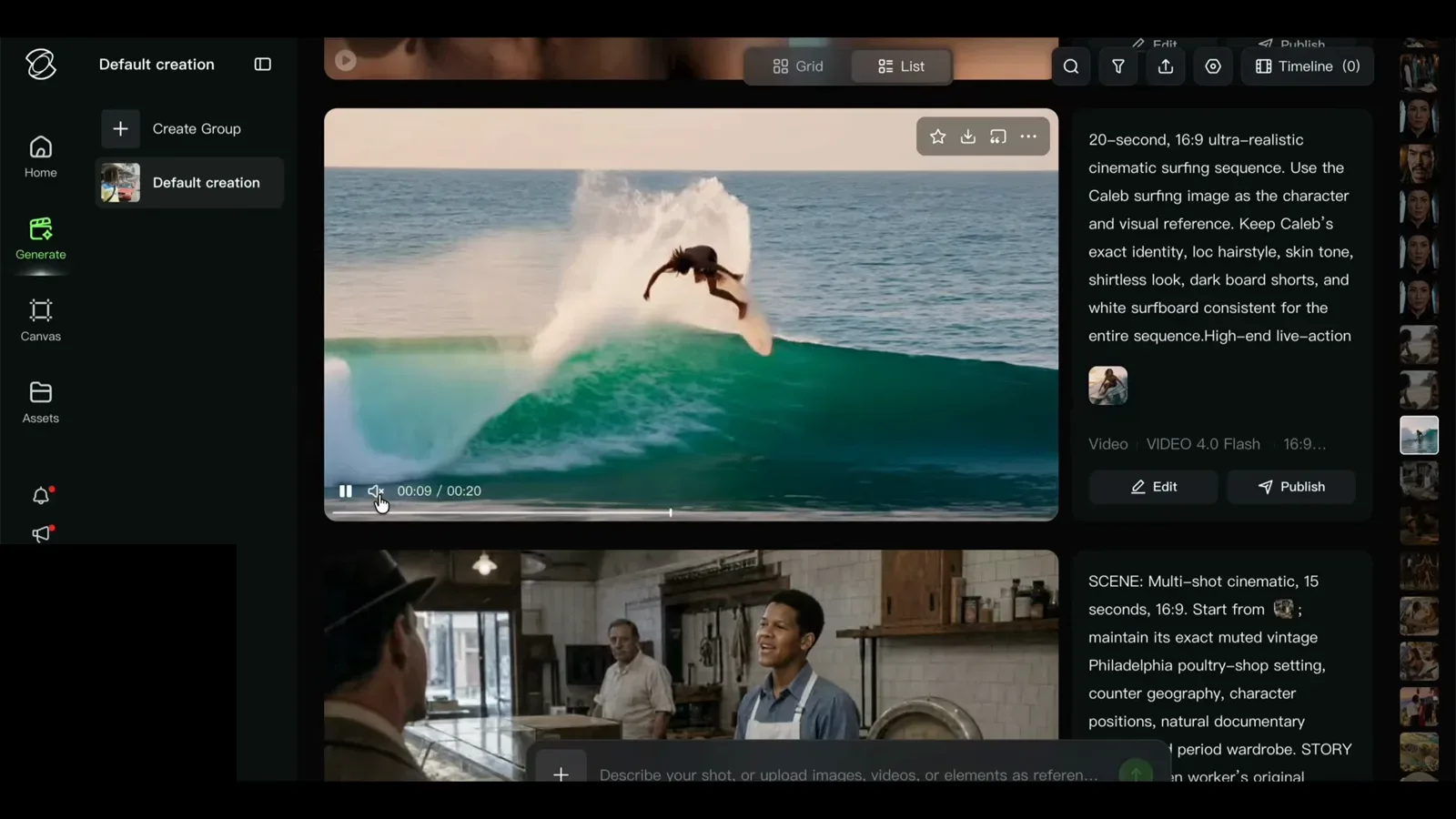Click the surfing prompt description text
This screenshot has height=819, width=1456.
tap(1220, 238)
